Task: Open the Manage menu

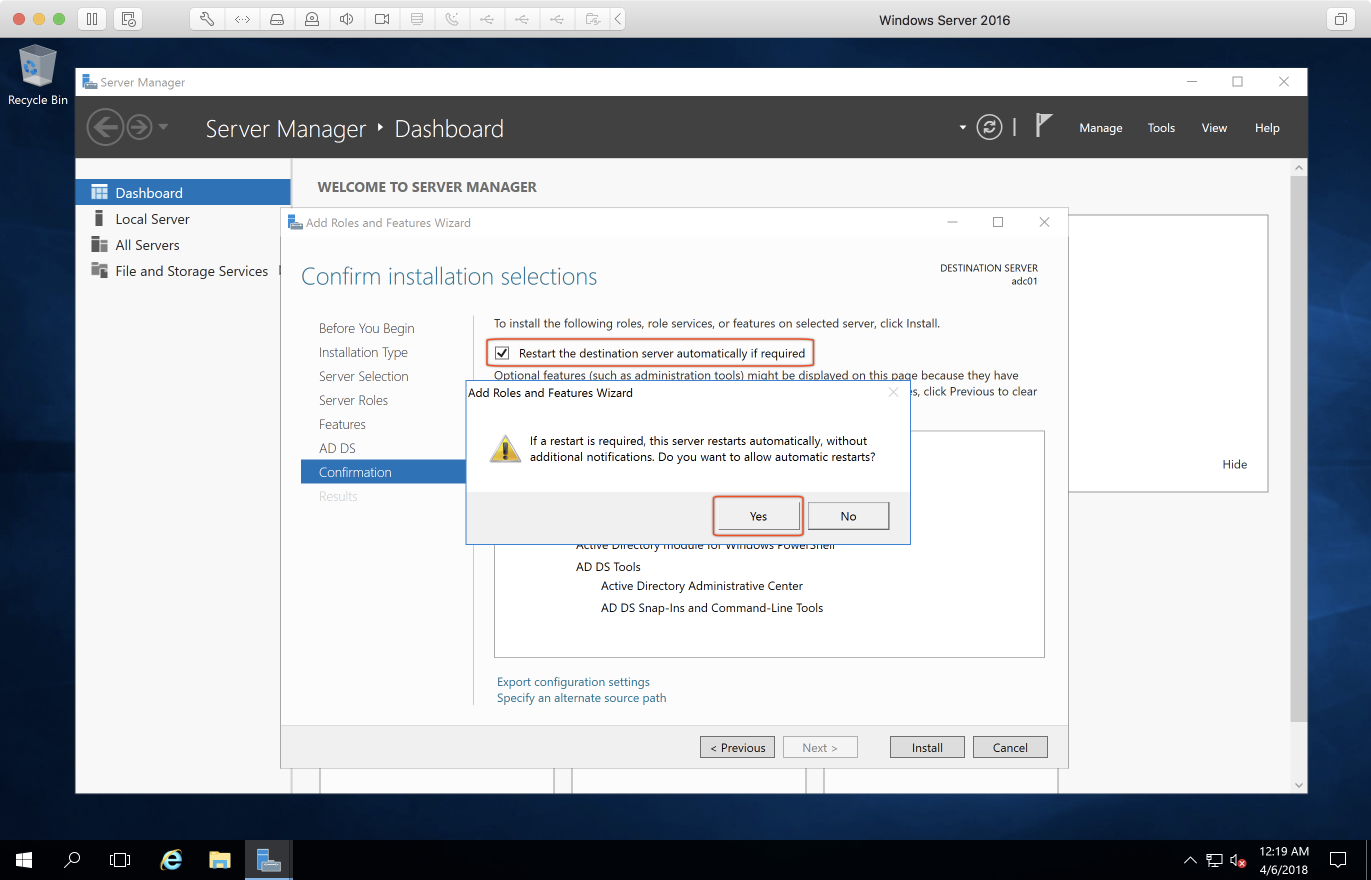Action: point(1100,128)
